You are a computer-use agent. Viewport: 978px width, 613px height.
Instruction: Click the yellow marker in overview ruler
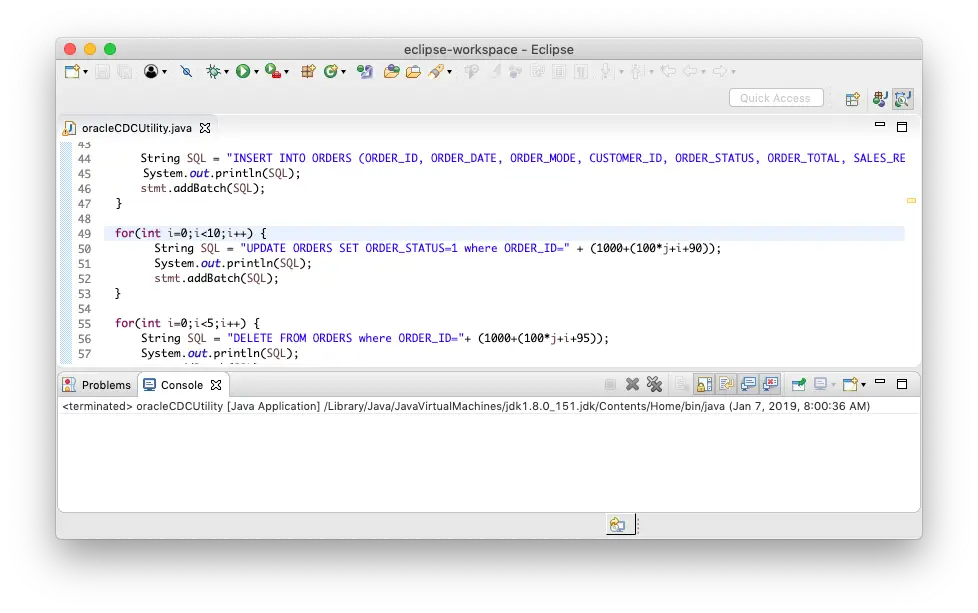point(911,201)
